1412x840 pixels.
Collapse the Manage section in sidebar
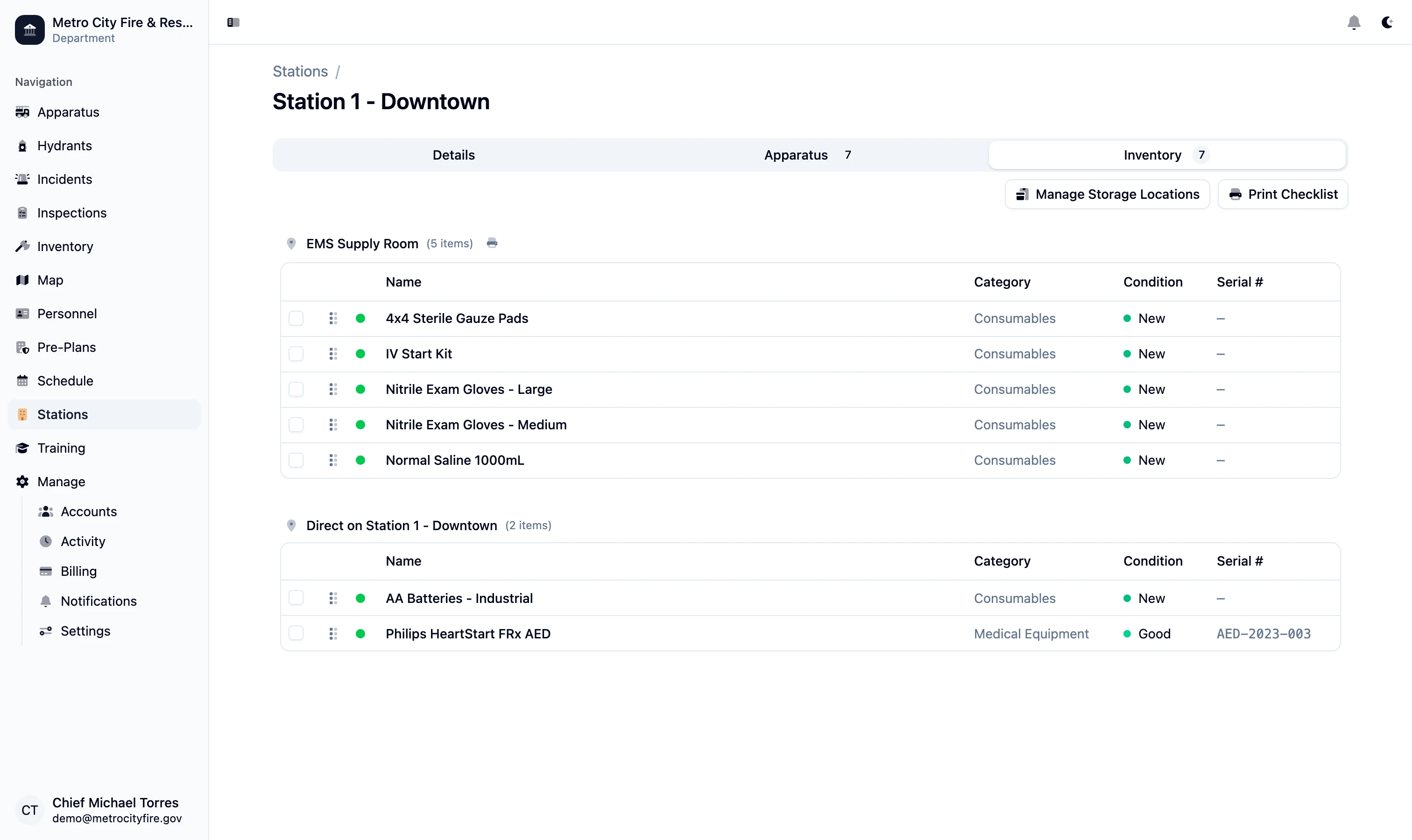(x=61, y=482)
